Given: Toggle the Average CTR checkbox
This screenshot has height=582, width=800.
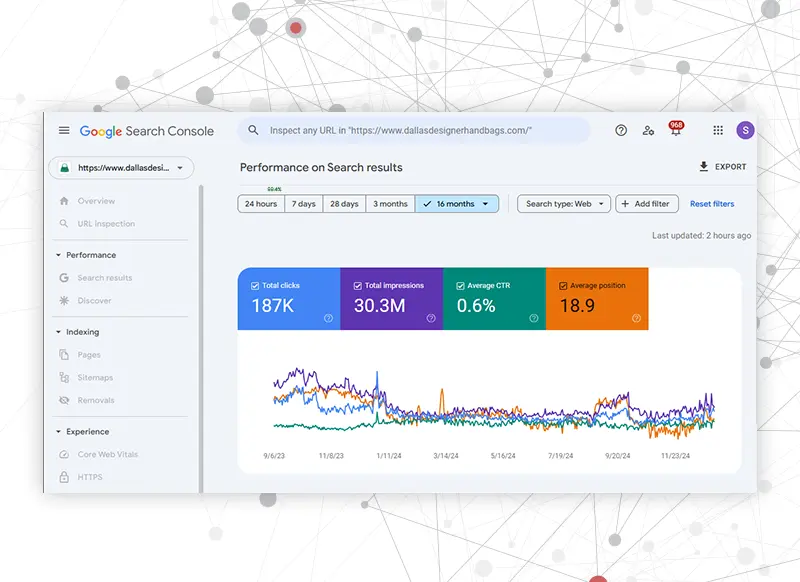Looking at the screenshot, I should 460,286.
